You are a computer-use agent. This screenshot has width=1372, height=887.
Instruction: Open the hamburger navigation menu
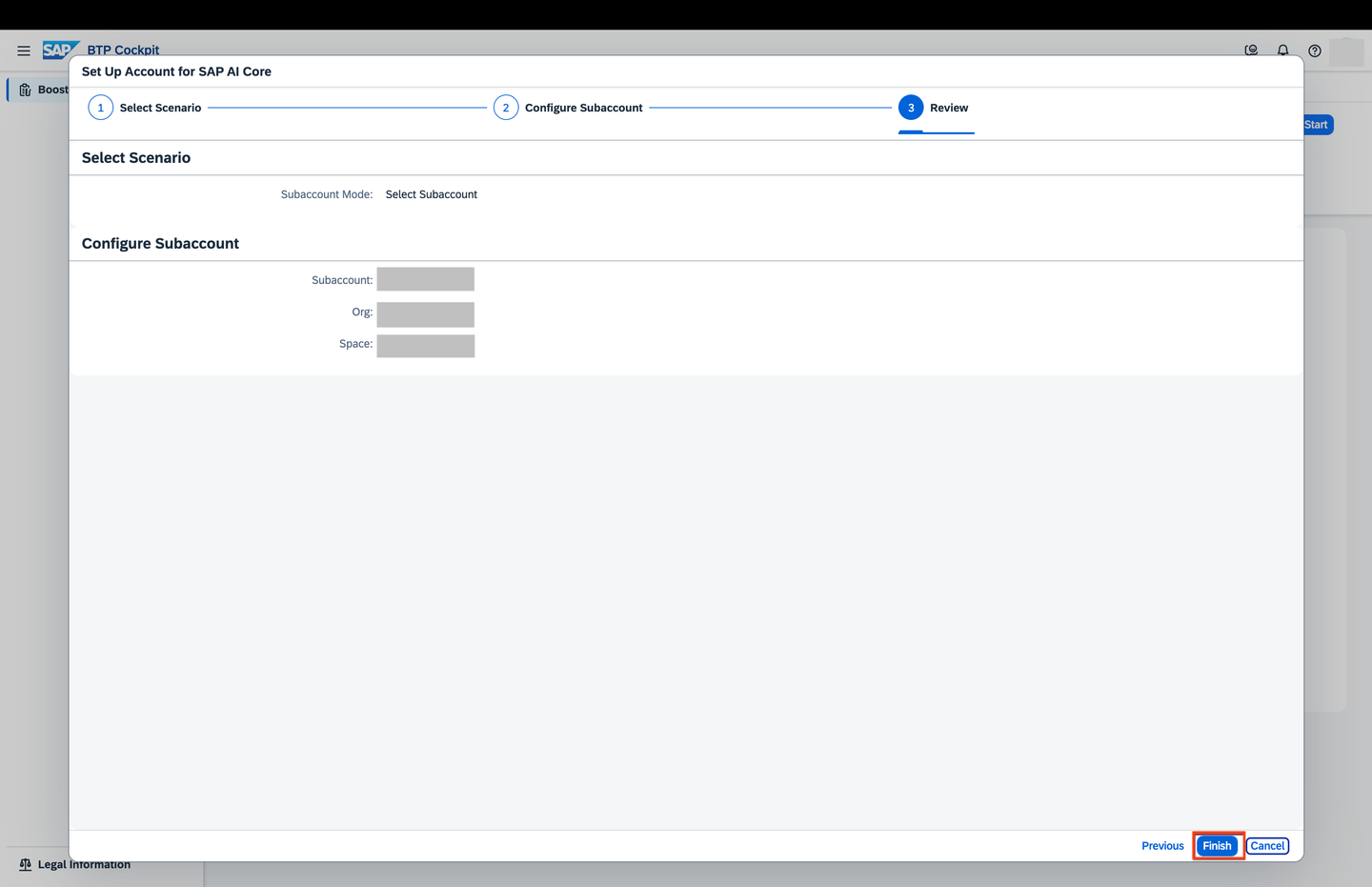pyautogui.click(x=24, y=50)
